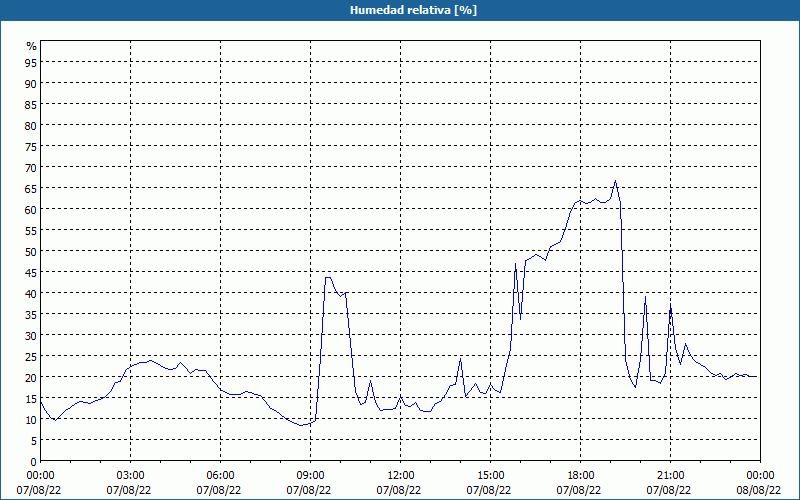
Task: Choose the 35 humidity axis label
Action: [x=31, y=314]
